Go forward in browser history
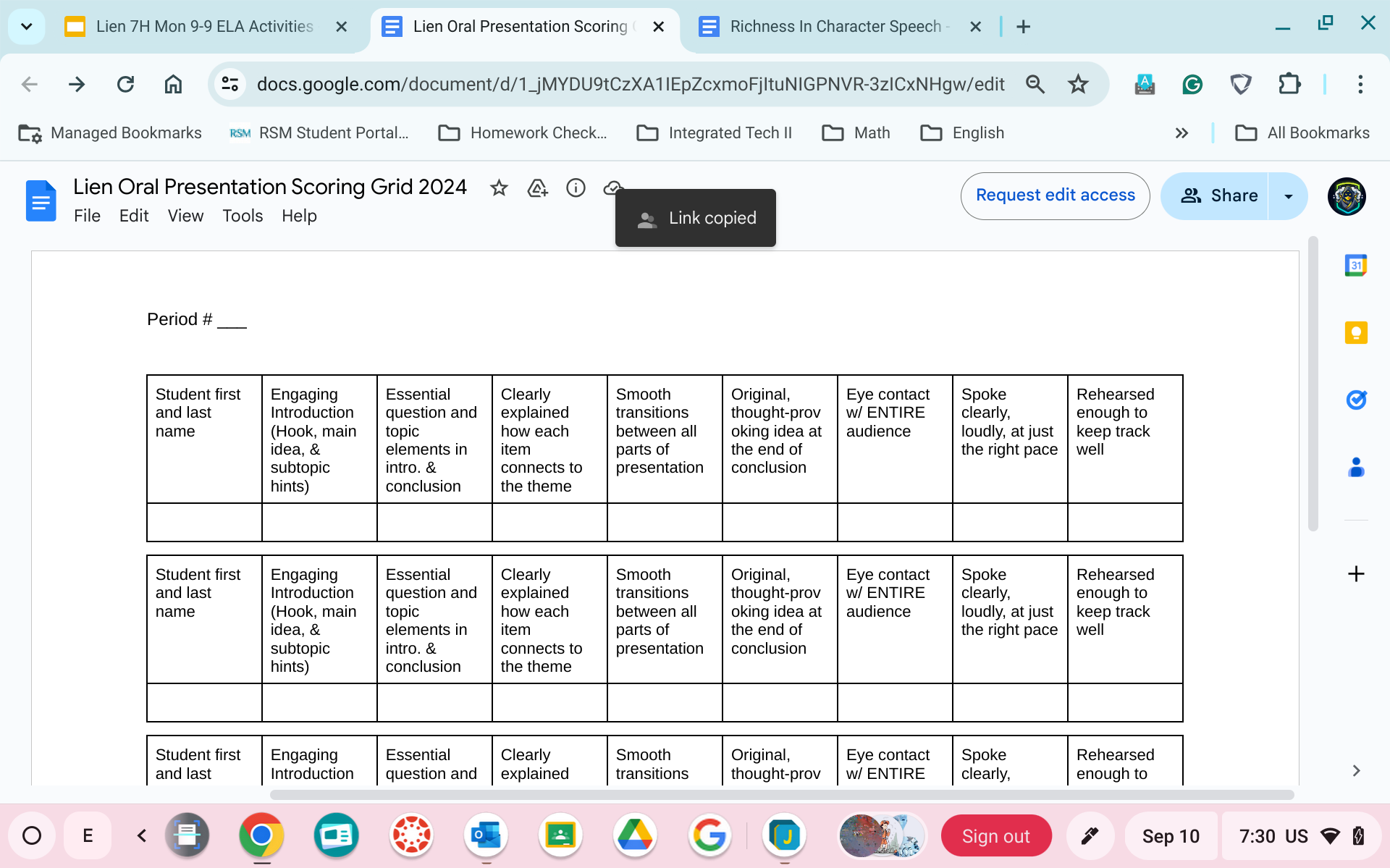Image resolution: width=1390 pixels, height=868 pixels. (x=77, y=85)
